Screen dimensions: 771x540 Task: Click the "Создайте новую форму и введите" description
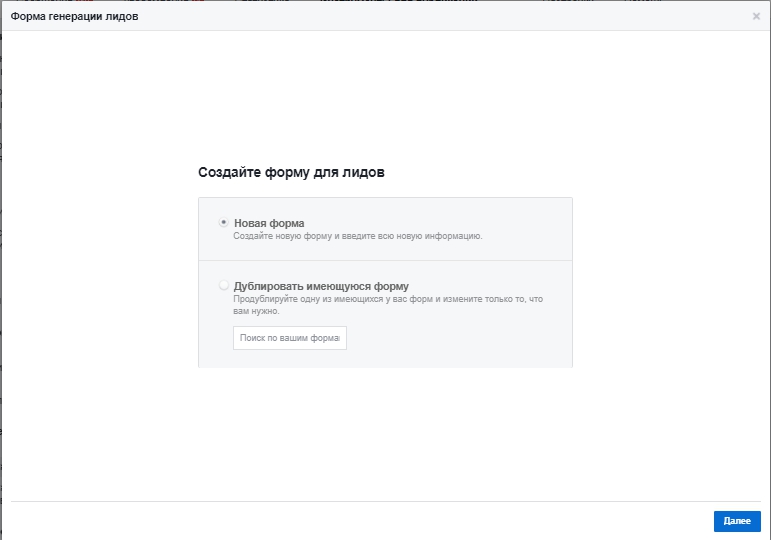pyautogui.click(x=357, y=236)
